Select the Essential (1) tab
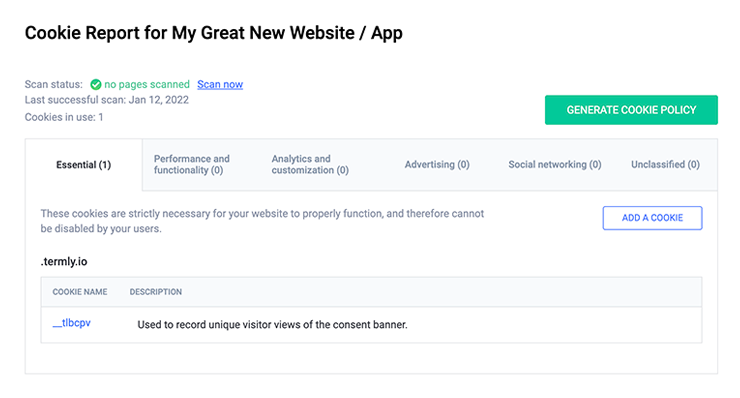The width and height of the screenshot is (740, 398). (84, 165)
